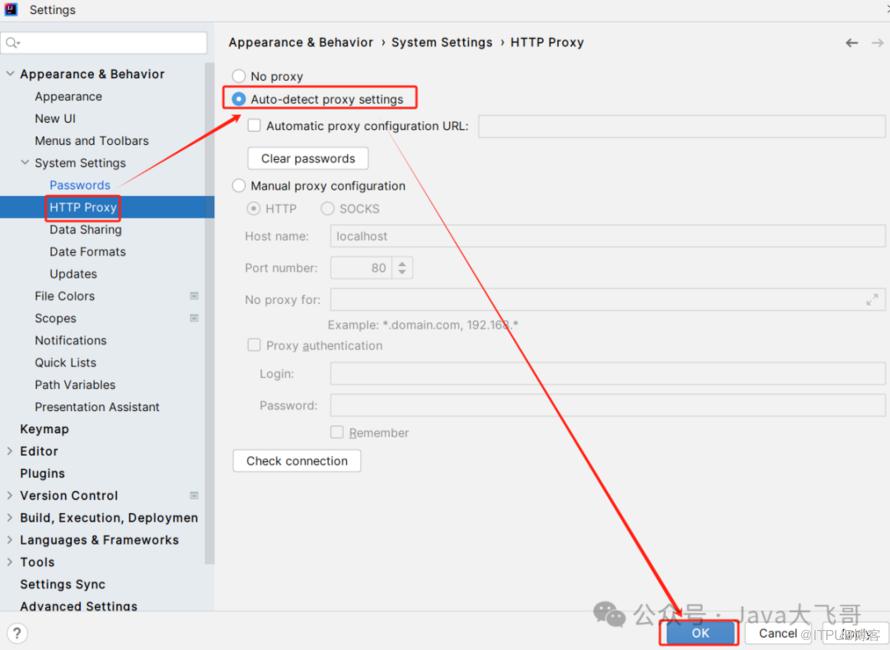Click the Cancel button
This screenshot has height=650, width=890.
pyautogui.click(x=778, y=633)
